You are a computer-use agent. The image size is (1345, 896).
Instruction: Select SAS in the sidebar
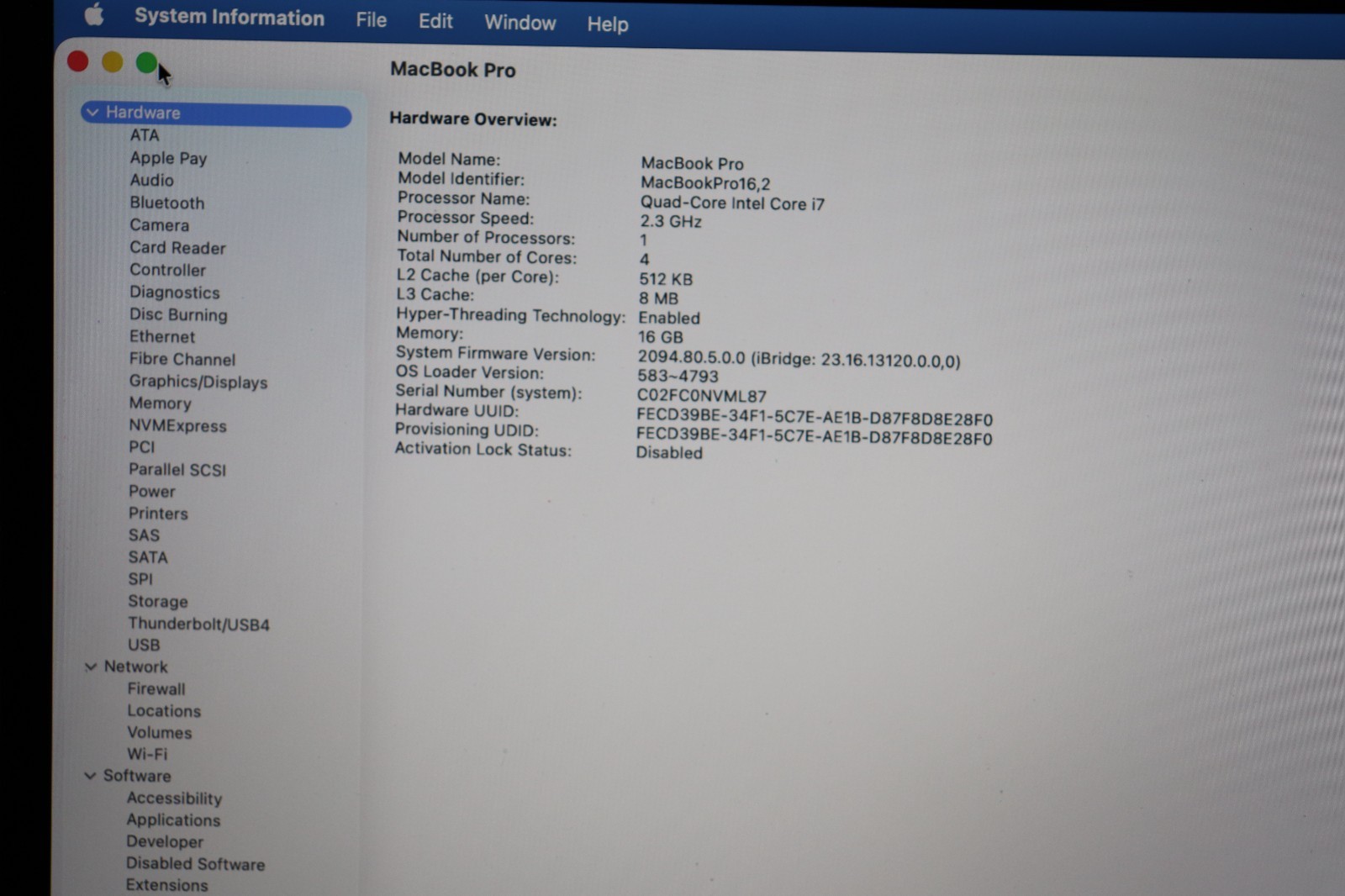pos(143,535)
